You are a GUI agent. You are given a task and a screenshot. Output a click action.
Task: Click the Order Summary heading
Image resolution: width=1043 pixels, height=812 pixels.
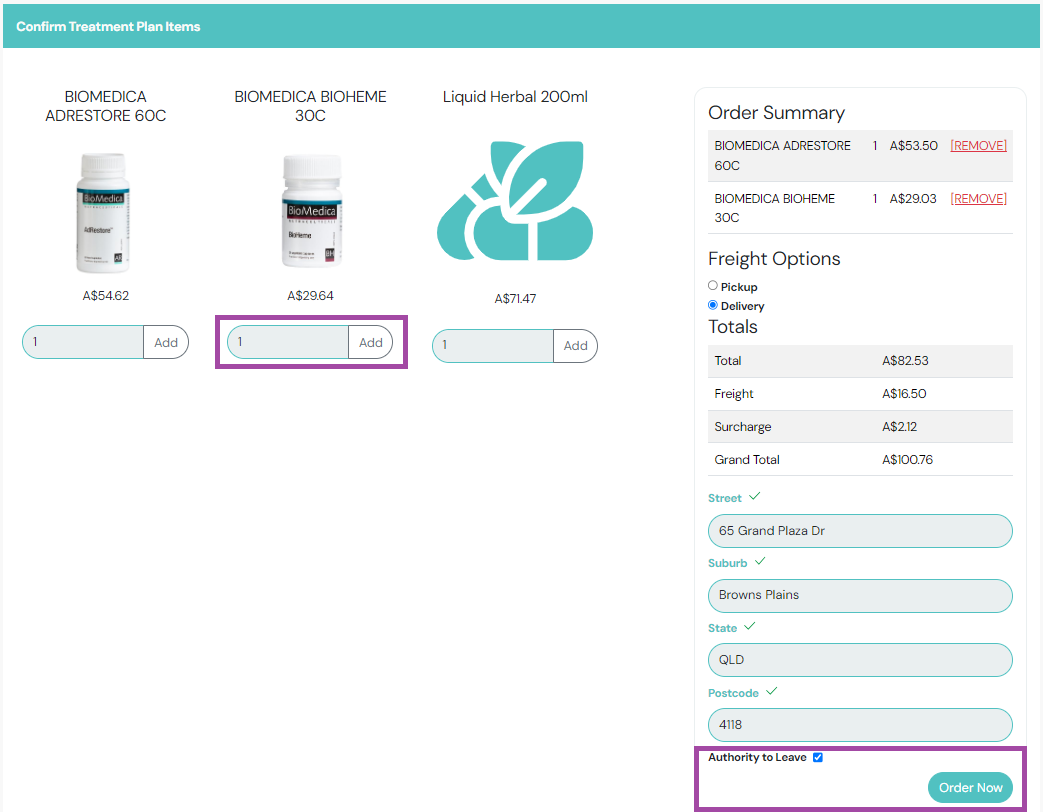point(776,113)
